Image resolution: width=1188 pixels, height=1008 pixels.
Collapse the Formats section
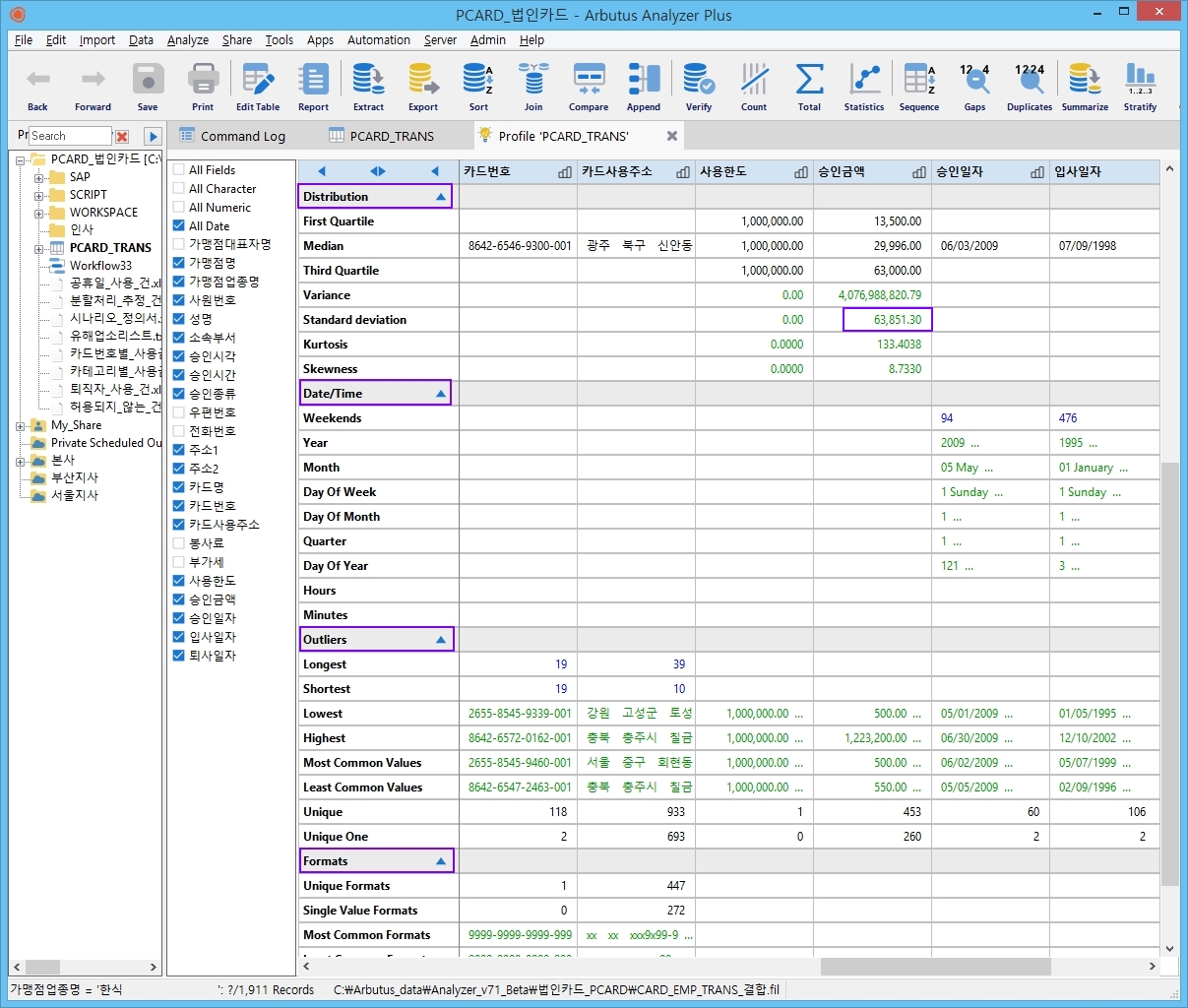coord(441,861)
